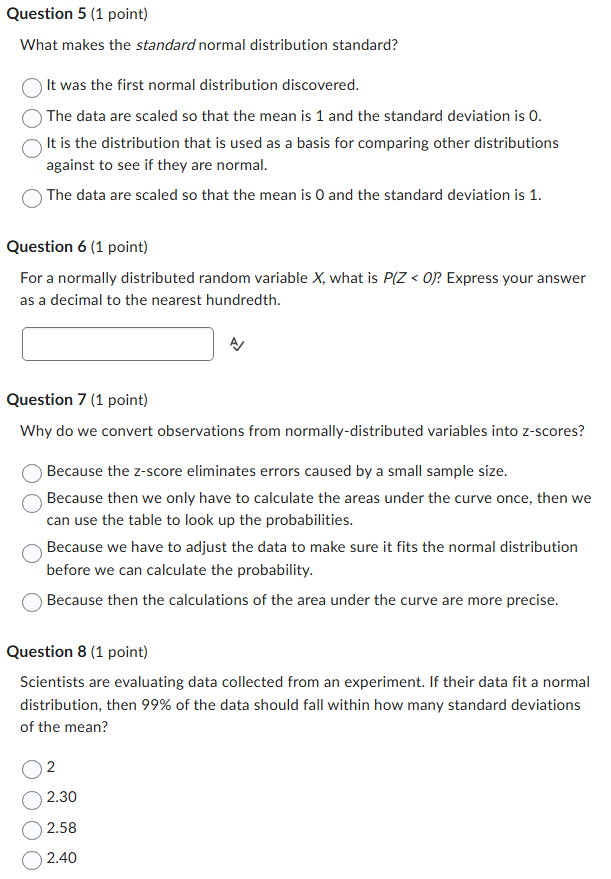Click inside the Question 6 answer box
Image resolution: width=611 pixels, height=879 pixels.
pyautogui.click(x=117, y=344)
